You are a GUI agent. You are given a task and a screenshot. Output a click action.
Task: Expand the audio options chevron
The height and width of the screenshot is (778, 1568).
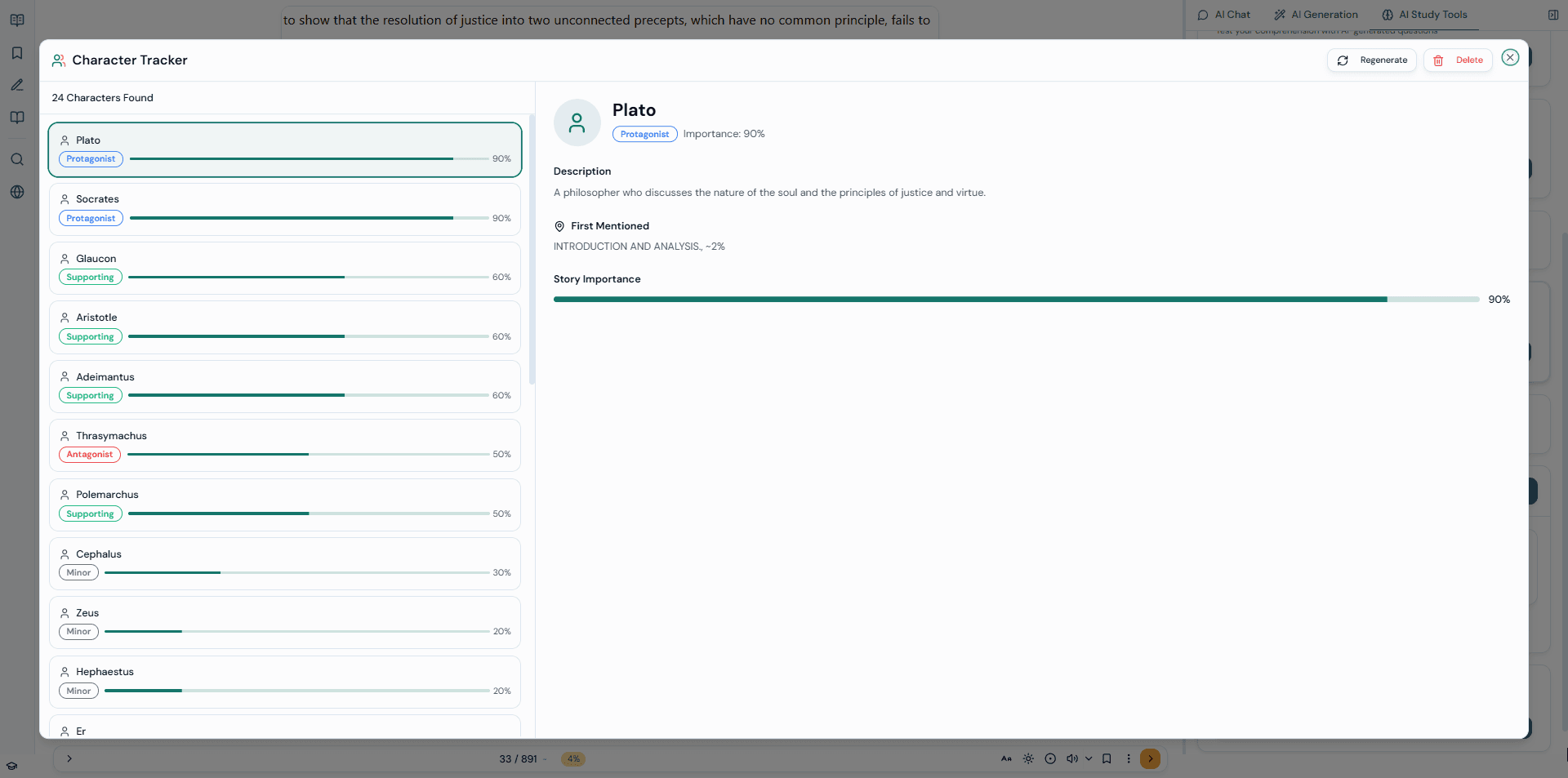1089,758
